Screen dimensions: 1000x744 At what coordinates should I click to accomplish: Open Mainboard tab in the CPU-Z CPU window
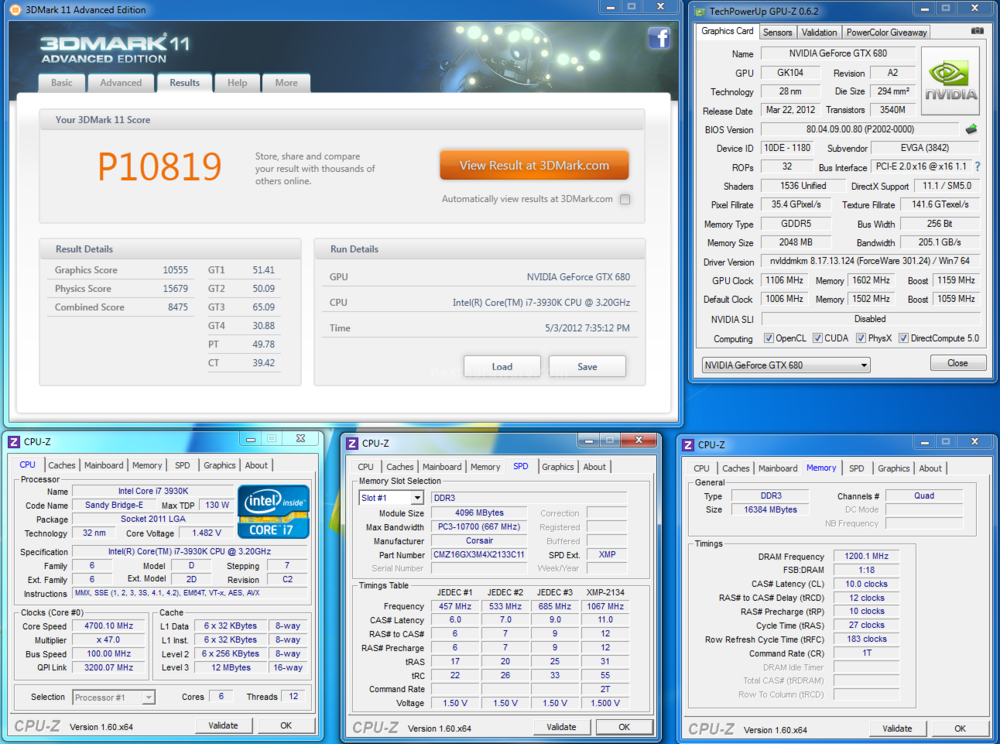tap(104, 465)
